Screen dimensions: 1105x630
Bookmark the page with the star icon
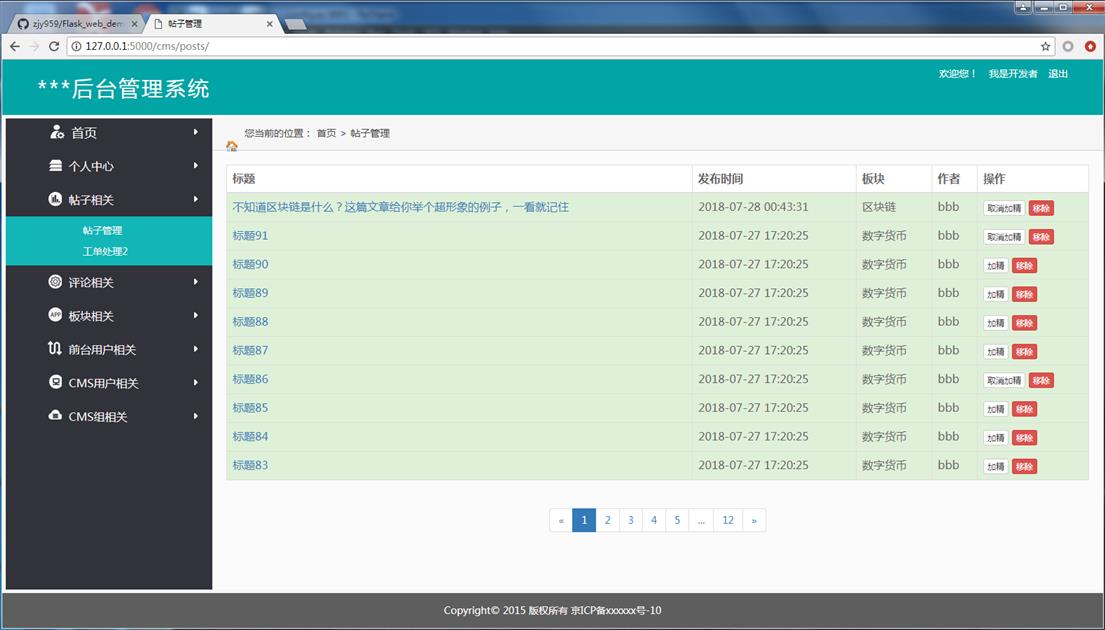(1045, 47)
